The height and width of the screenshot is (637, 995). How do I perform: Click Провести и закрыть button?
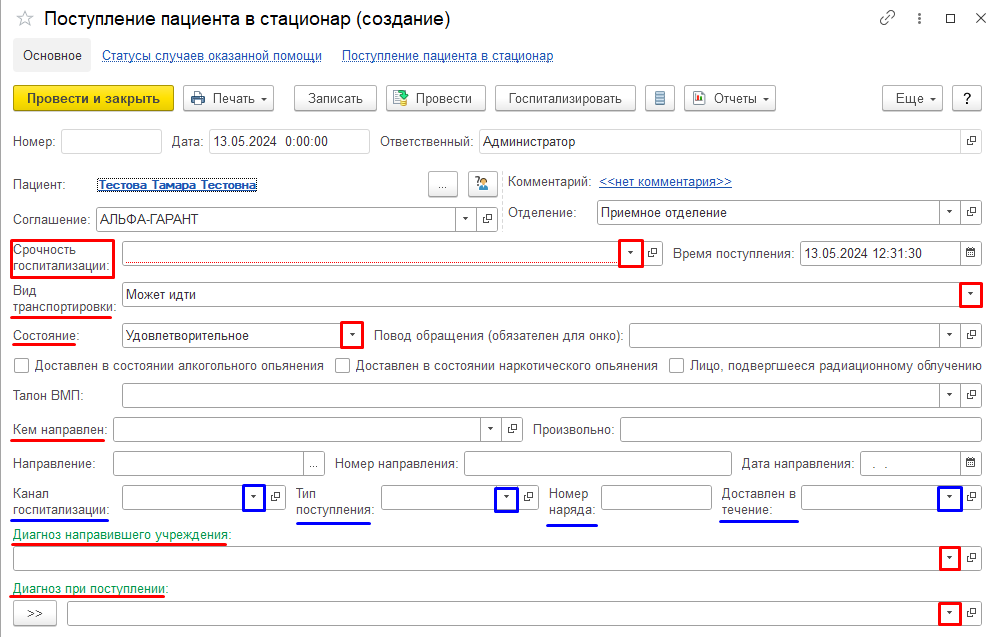coord(93,98)
